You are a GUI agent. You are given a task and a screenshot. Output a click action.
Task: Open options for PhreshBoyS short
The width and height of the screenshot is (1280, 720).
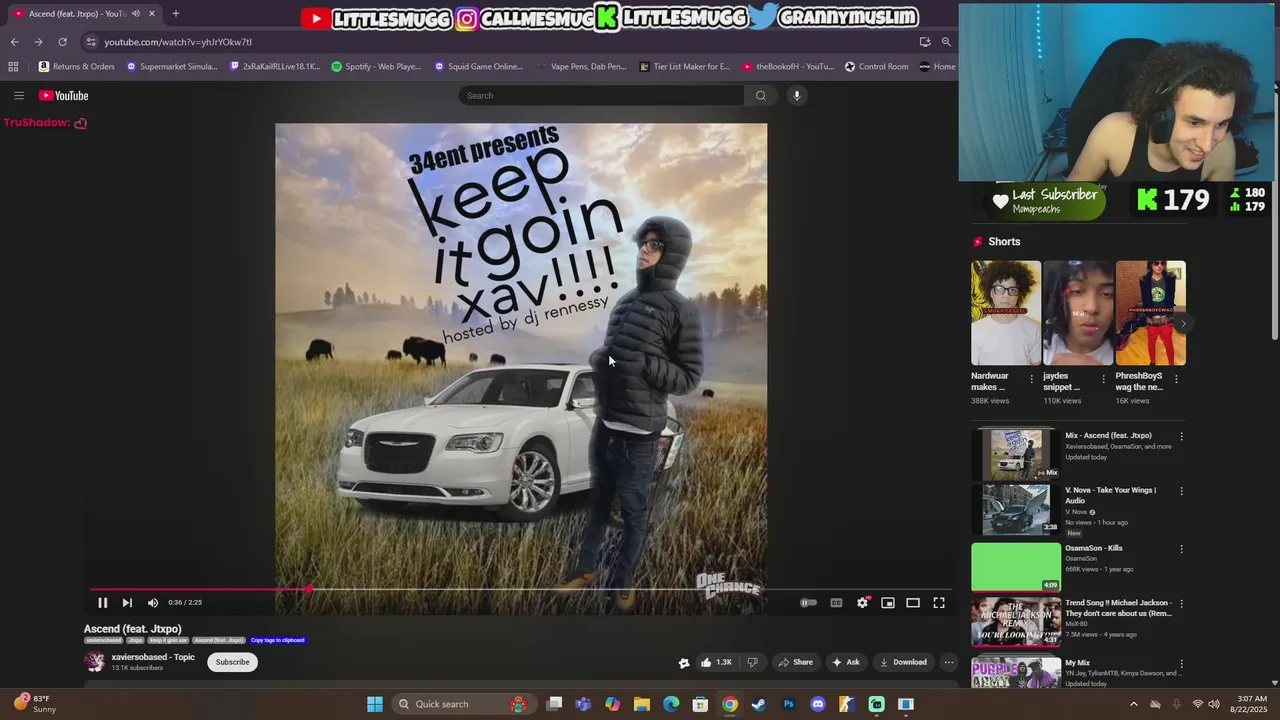tap(1176, 379)
